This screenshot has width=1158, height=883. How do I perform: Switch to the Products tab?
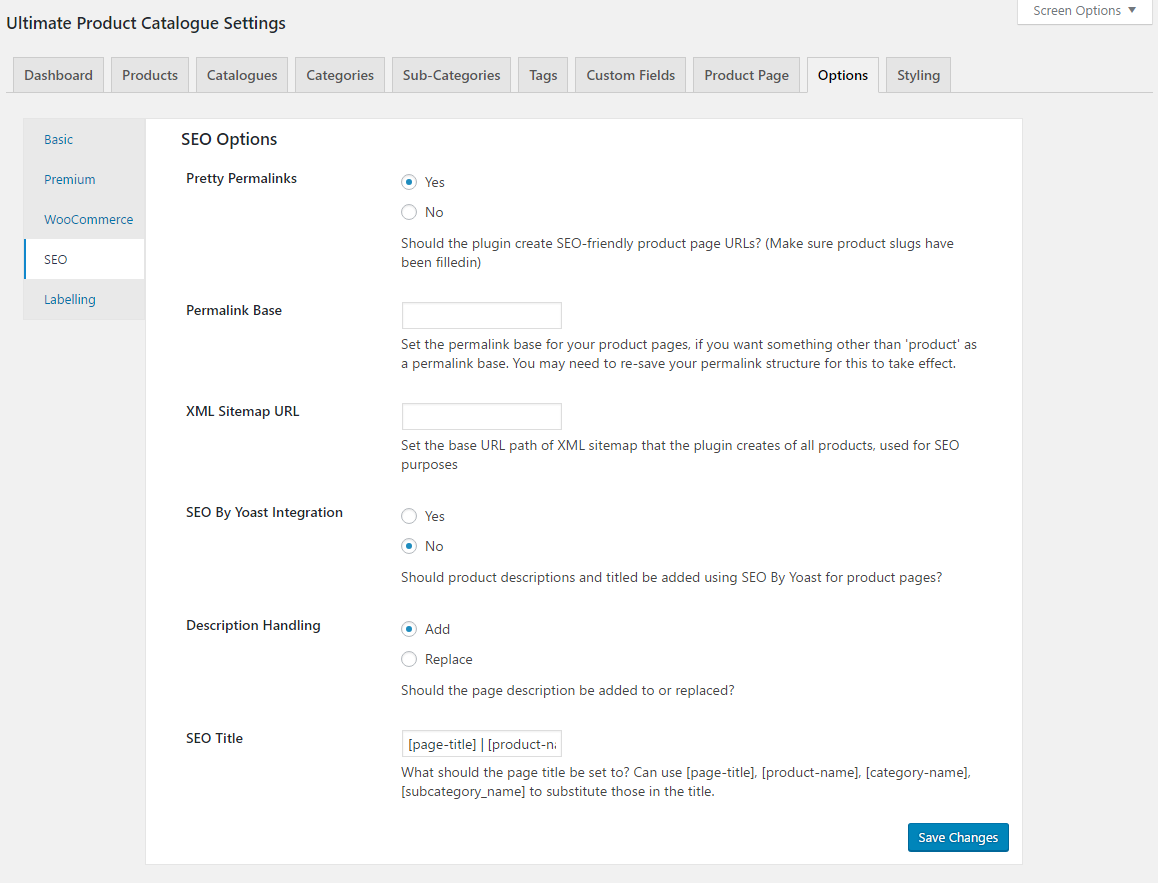pos(150,75)
